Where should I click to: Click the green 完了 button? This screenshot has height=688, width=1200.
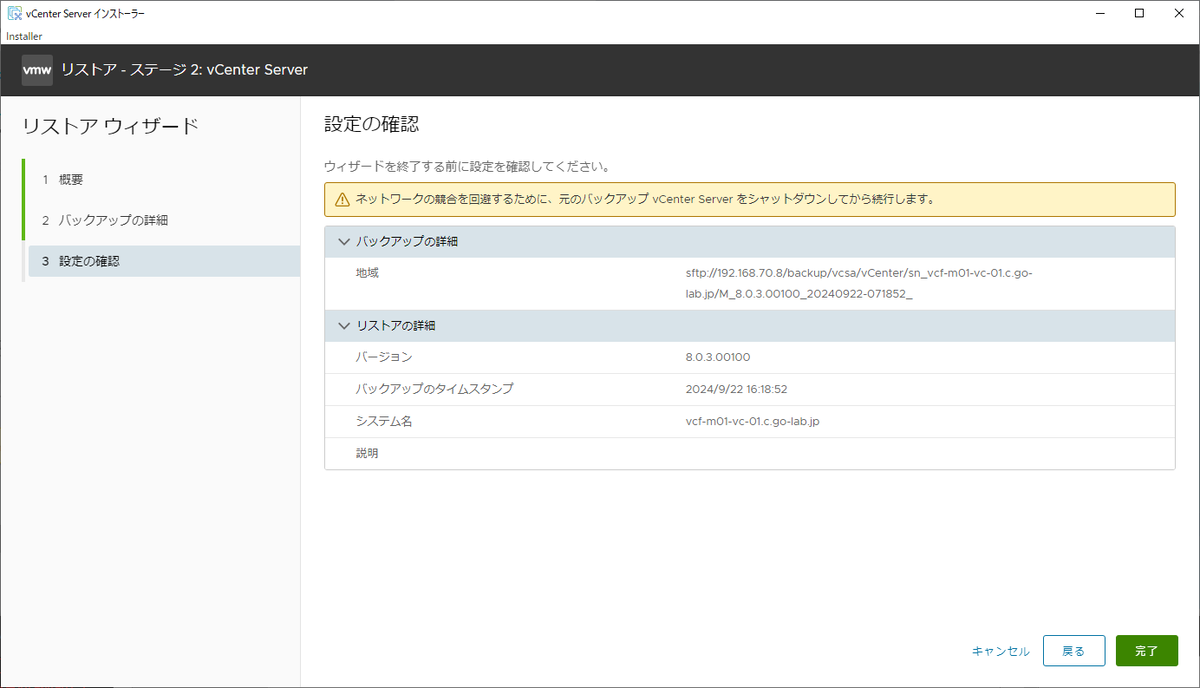point(1147,651)
